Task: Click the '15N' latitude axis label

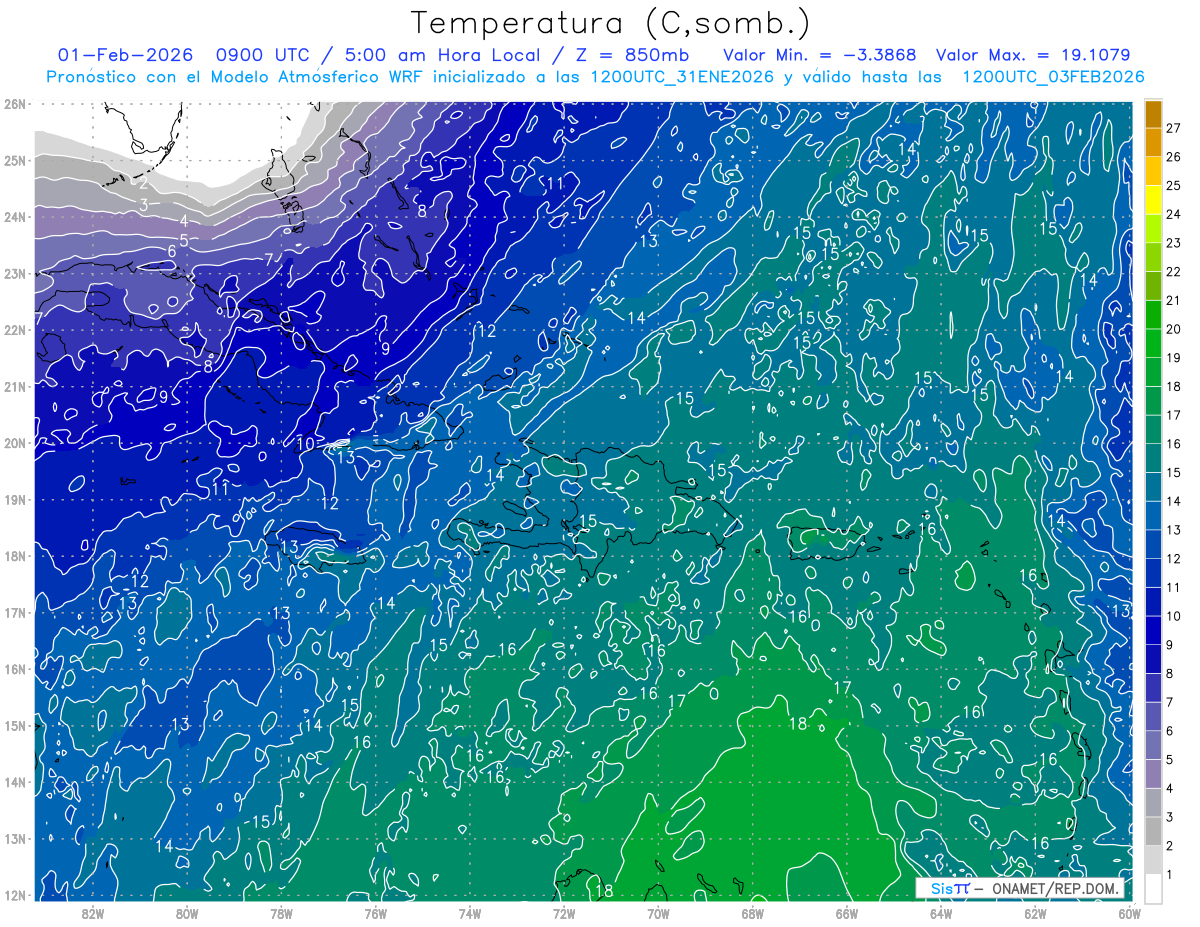Action: 14,725
